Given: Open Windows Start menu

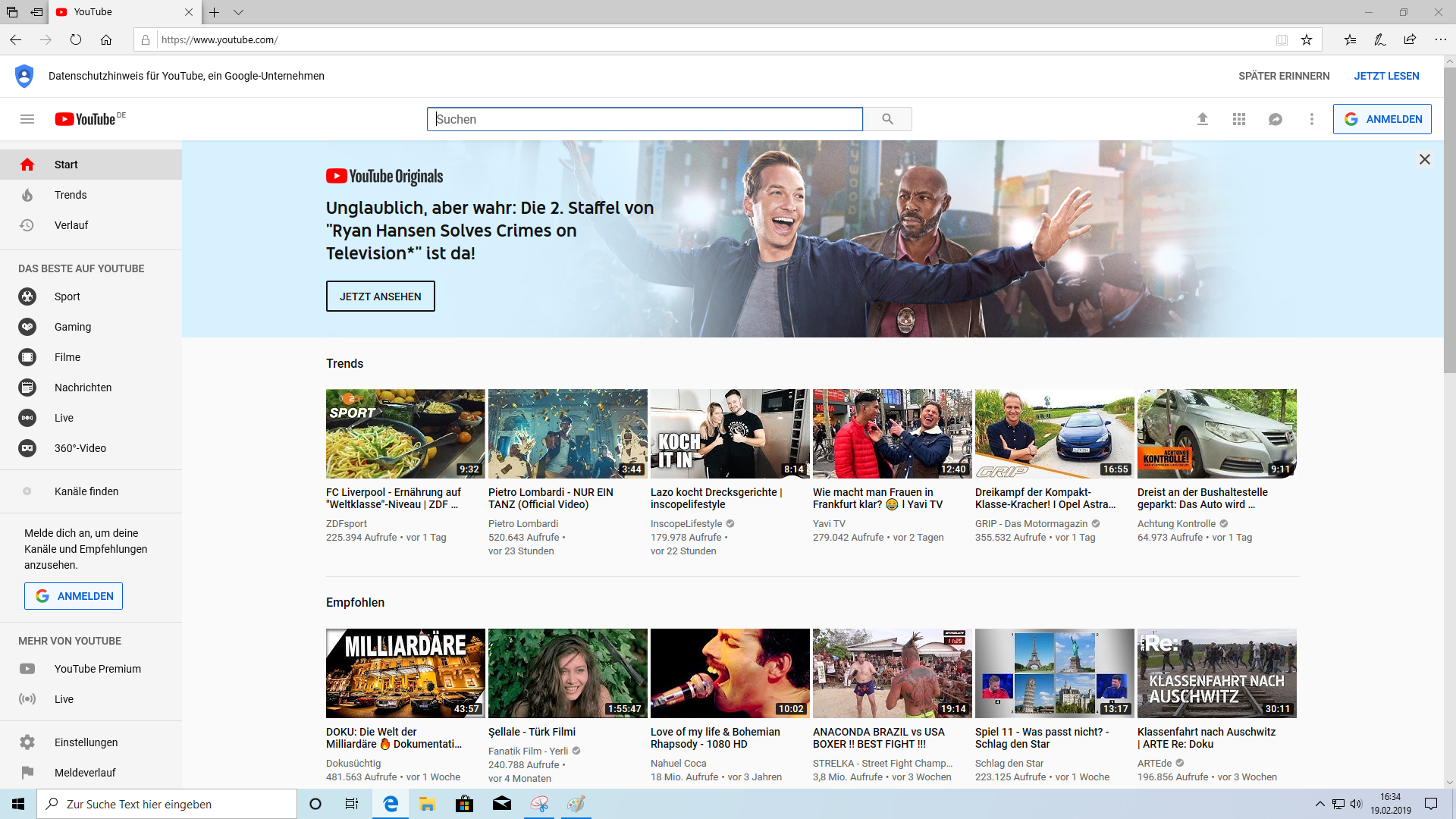Looking at the screenshot, I should 18,804.
